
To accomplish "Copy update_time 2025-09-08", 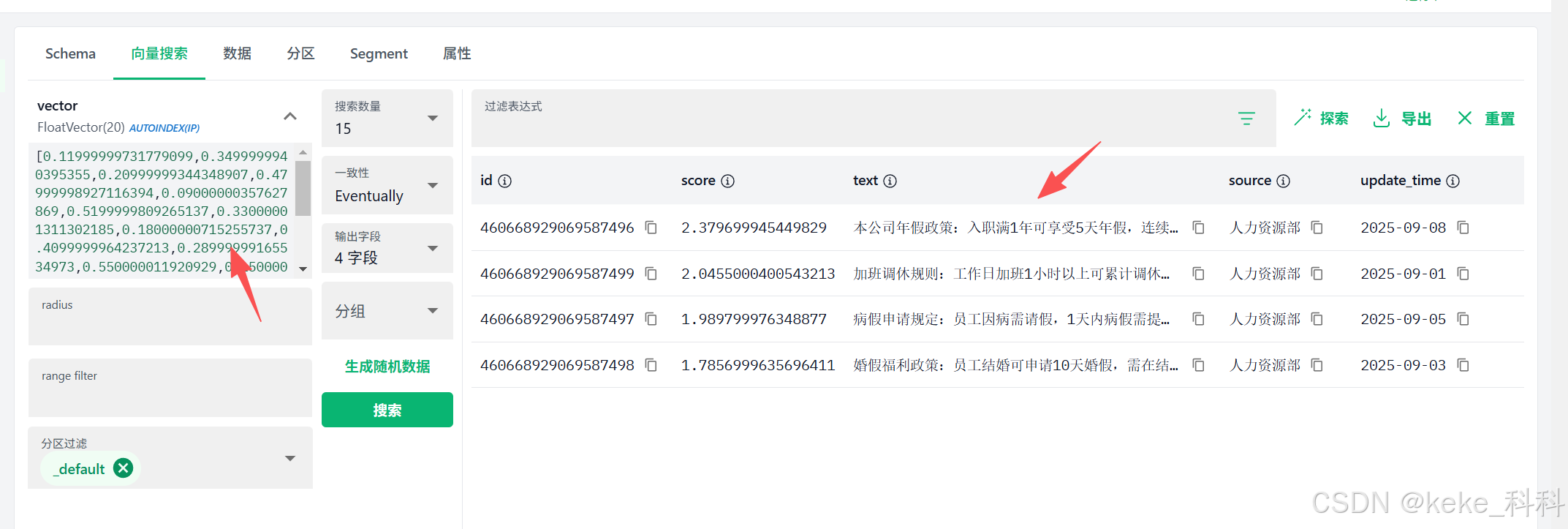I will pos(1463,228).
